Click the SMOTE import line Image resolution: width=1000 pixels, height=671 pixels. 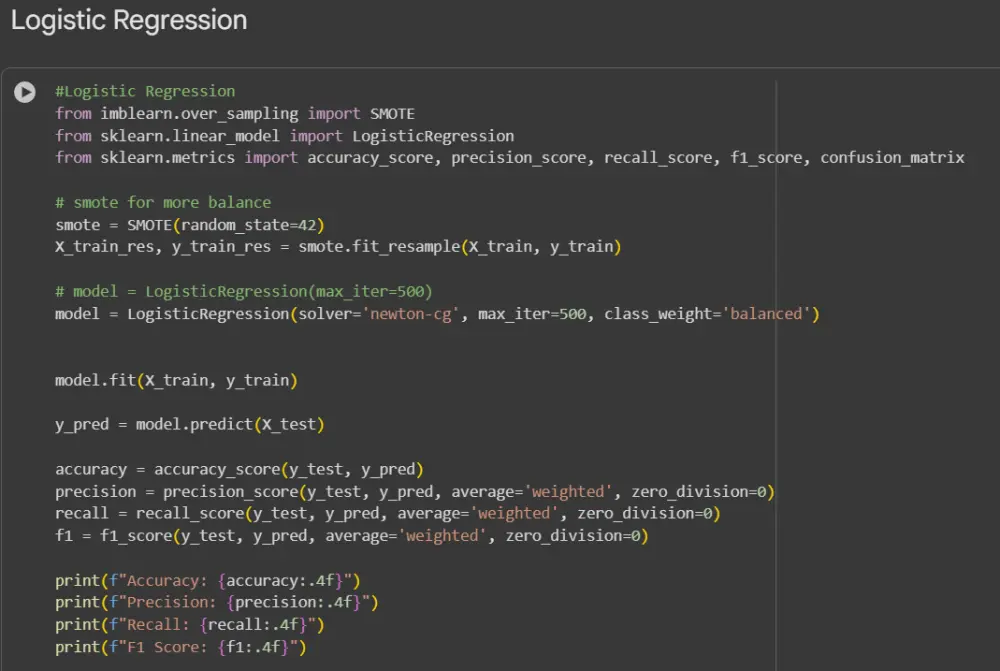click(x=235, y=114)
